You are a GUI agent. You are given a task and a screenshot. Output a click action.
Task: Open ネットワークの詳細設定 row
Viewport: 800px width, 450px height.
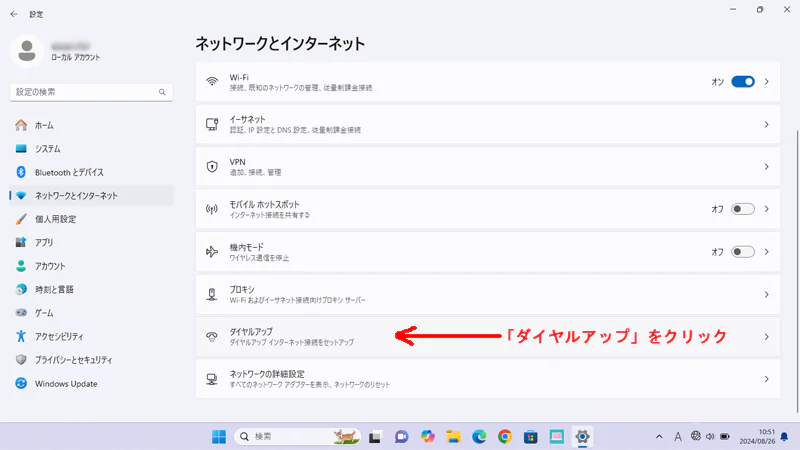pyautogui.click(x=488, y=379)
